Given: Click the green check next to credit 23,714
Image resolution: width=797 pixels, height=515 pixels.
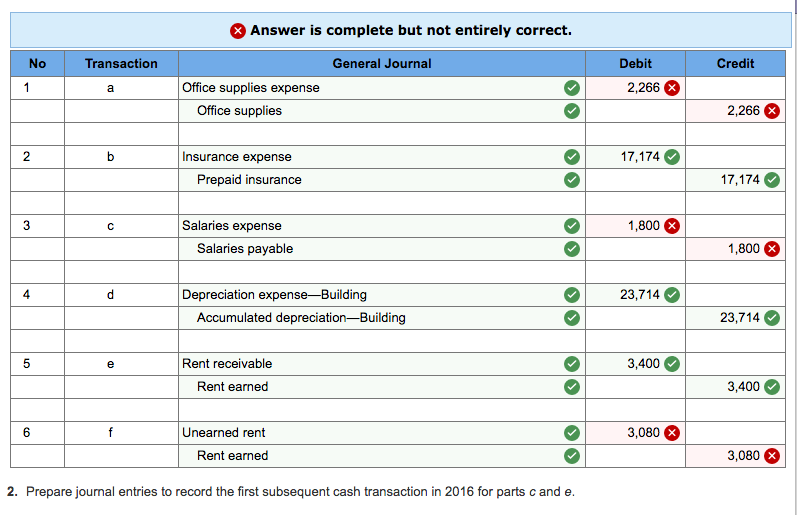Looking at the screenshot, I should [x=771, y=318].
